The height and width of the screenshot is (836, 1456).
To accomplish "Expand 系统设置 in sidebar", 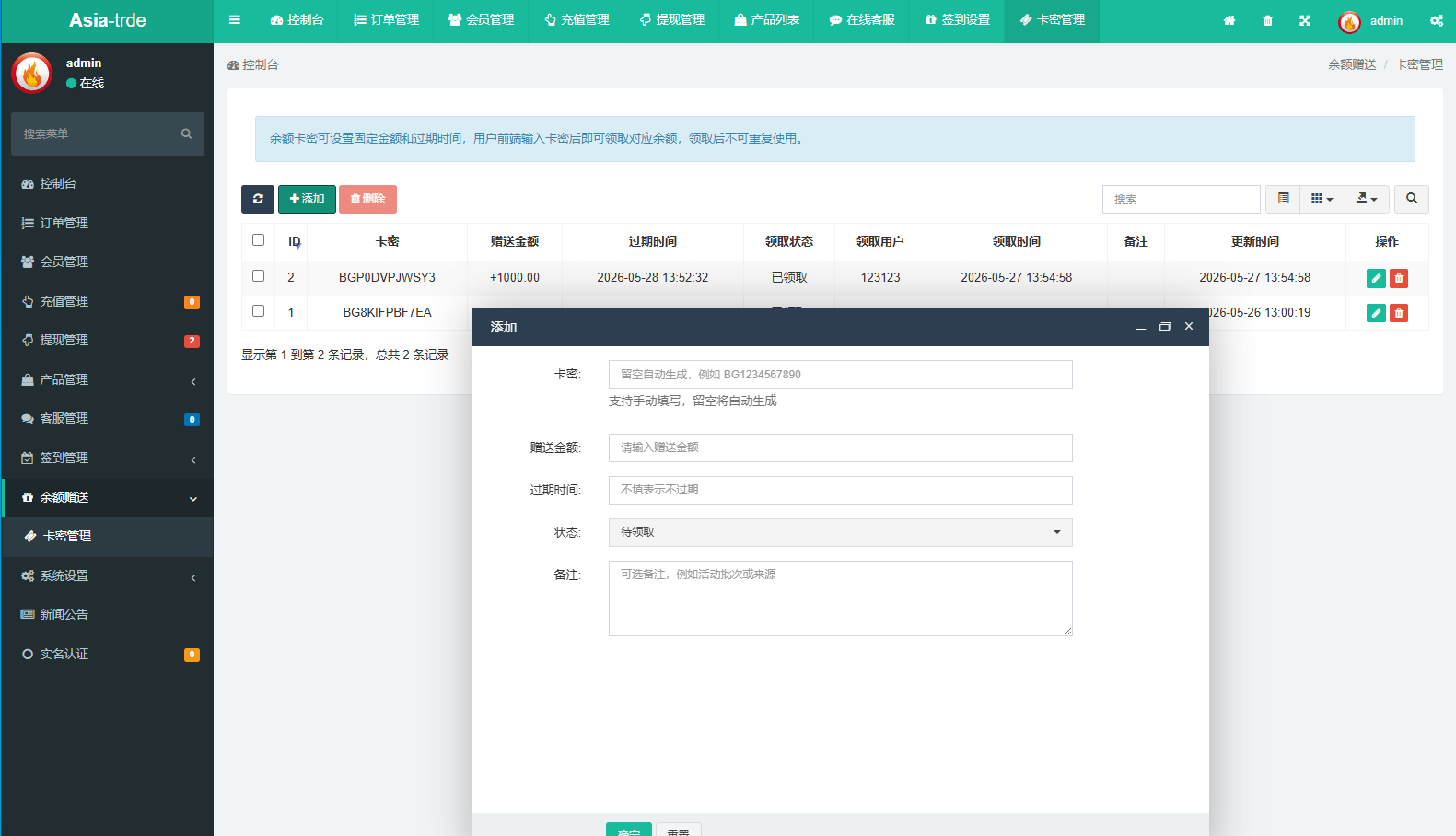I will 107,575.
